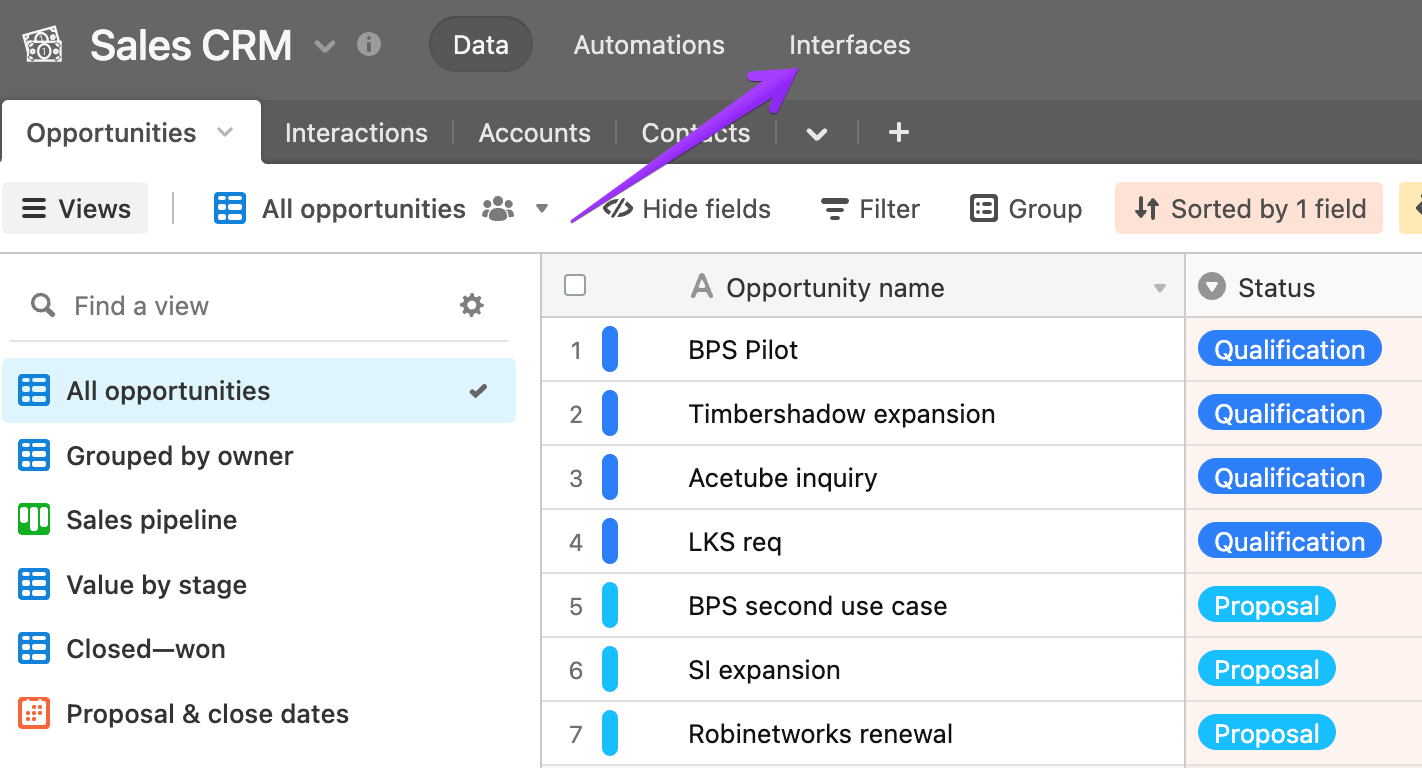Open Opportunity name column dropdown arrow

pos(1160,289)
